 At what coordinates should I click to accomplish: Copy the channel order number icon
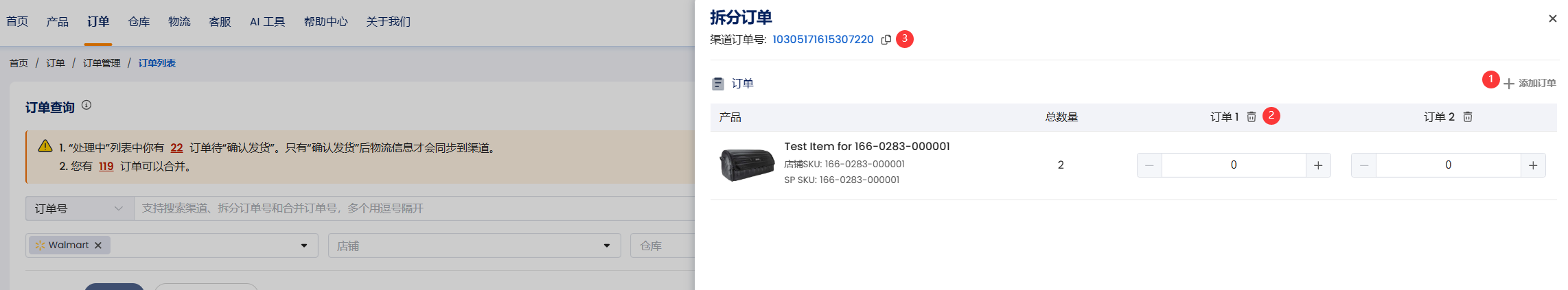point(886,40)
